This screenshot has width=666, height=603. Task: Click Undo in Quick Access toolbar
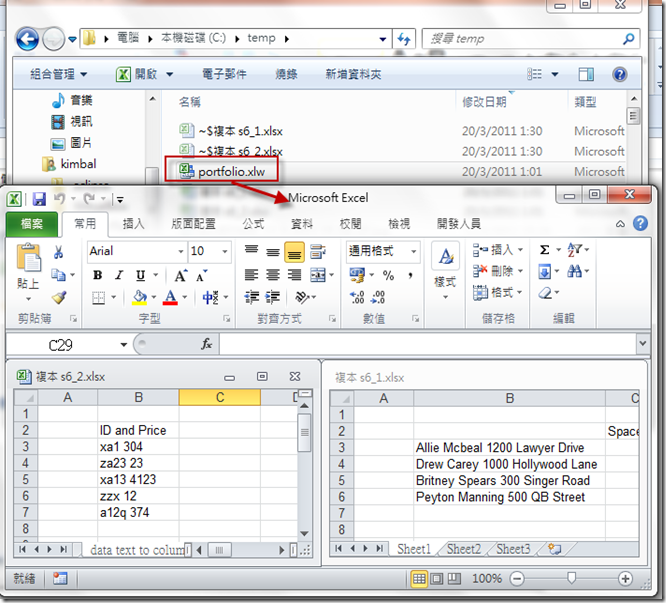click(59, 198)
